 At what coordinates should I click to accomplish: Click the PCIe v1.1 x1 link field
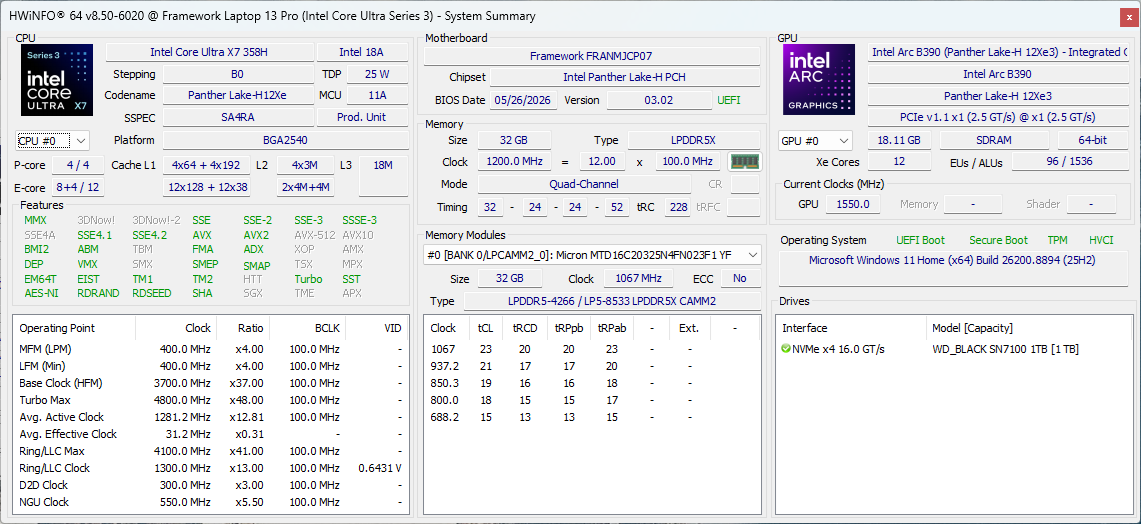[x=997, y=117]
